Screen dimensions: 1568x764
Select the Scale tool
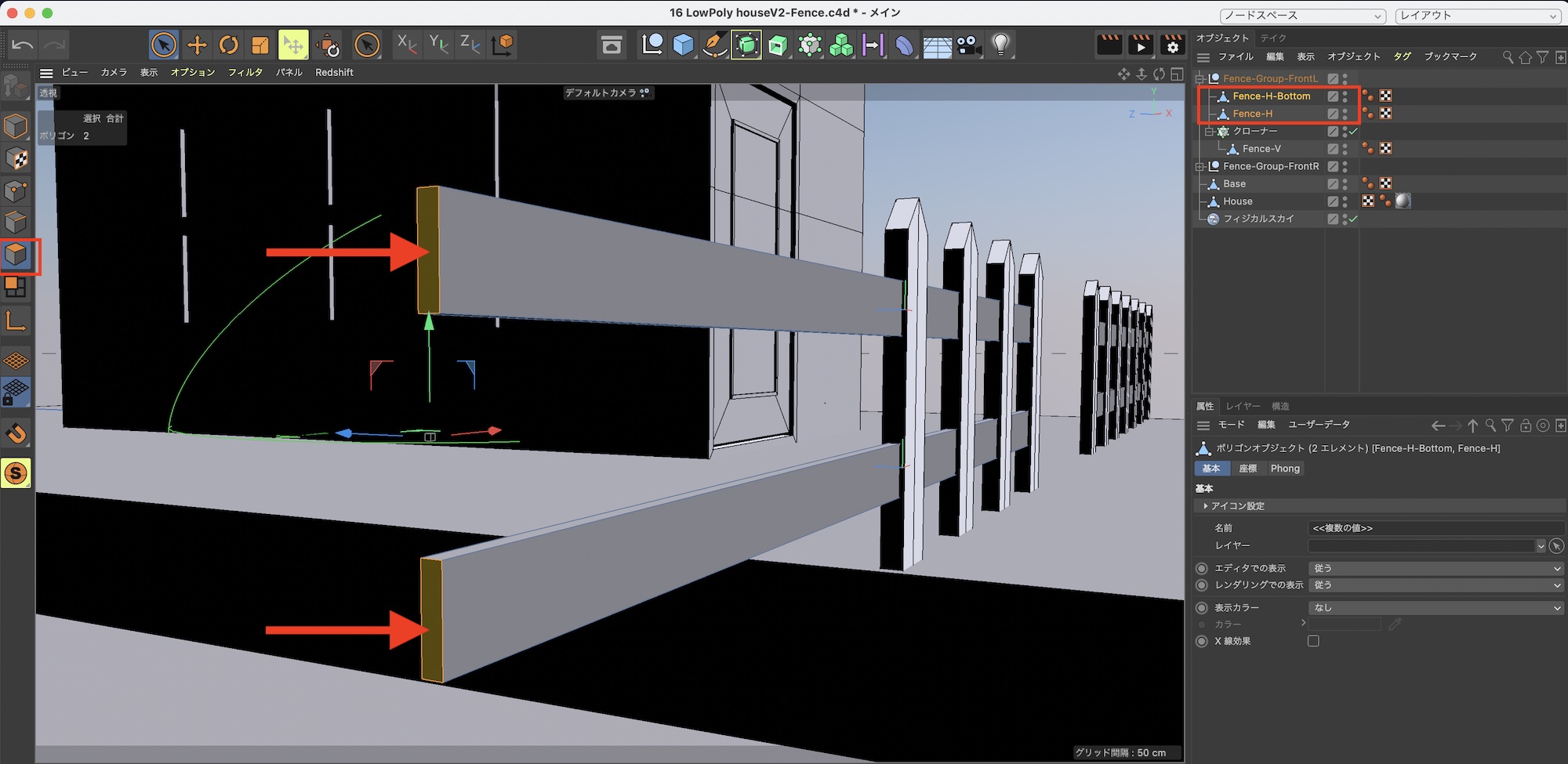click(260, 45)
